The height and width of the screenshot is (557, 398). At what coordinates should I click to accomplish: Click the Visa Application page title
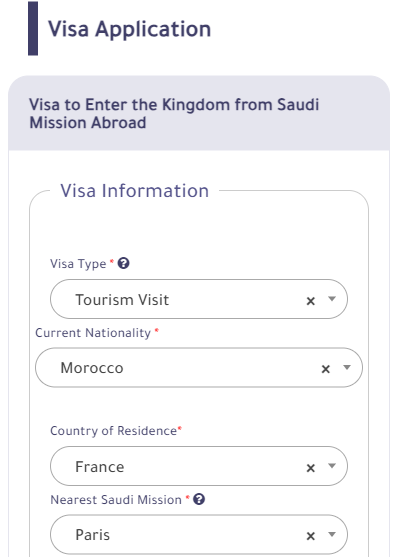click(x=129, y=29)
